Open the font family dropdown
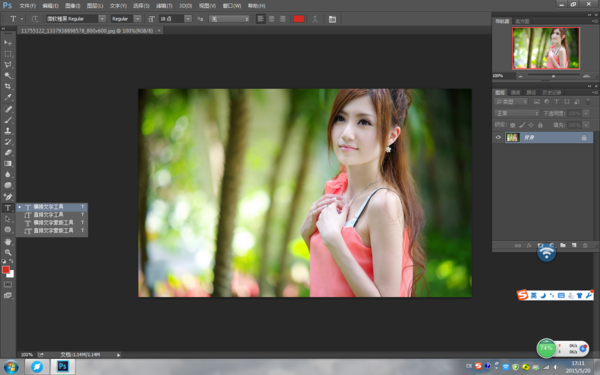The width and height of the screenshot is (600, 375). (x=102, y=19)
